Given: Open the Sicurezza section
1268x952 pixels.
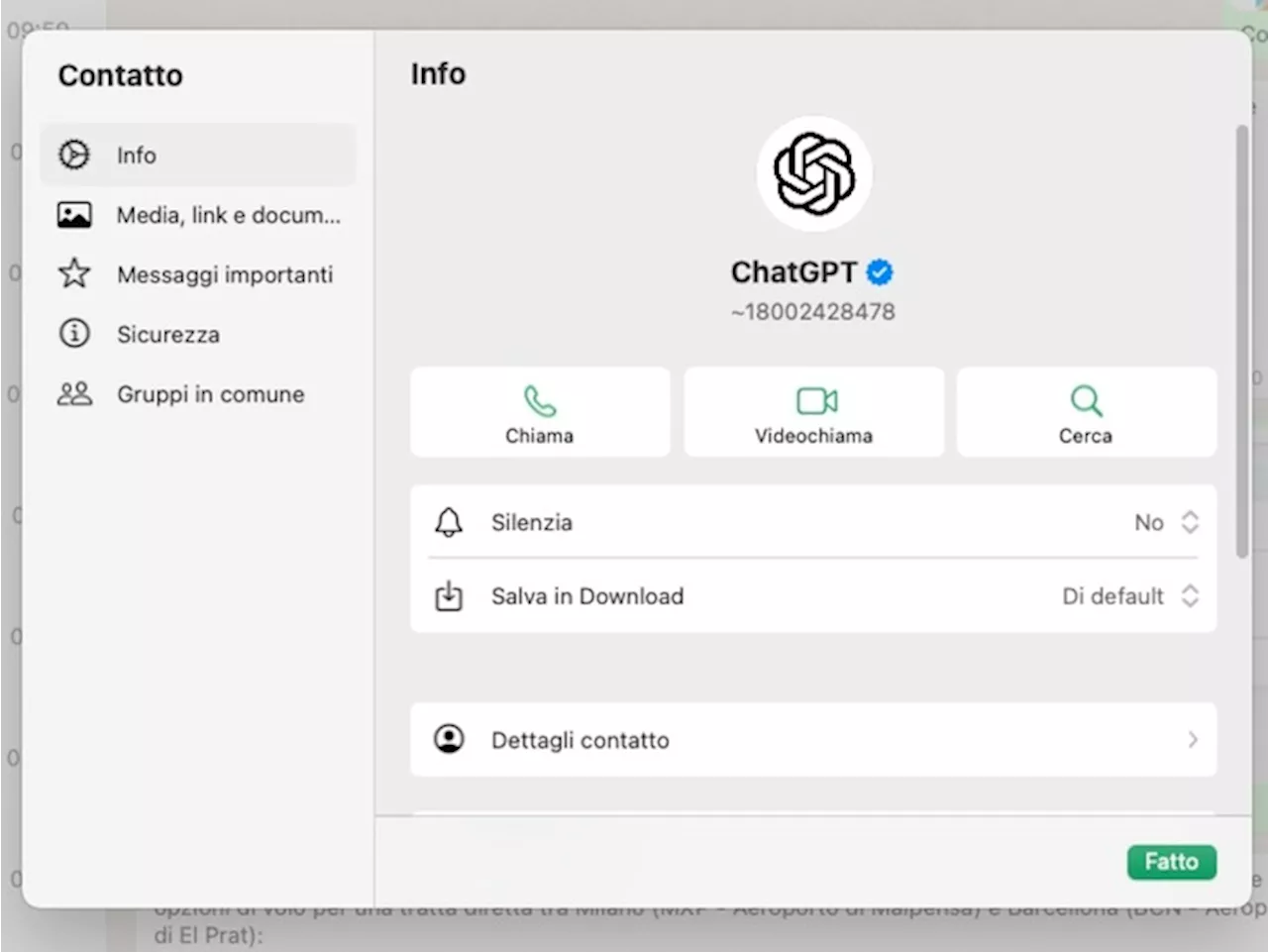Looking at the screenshot, I should [198, 334].
